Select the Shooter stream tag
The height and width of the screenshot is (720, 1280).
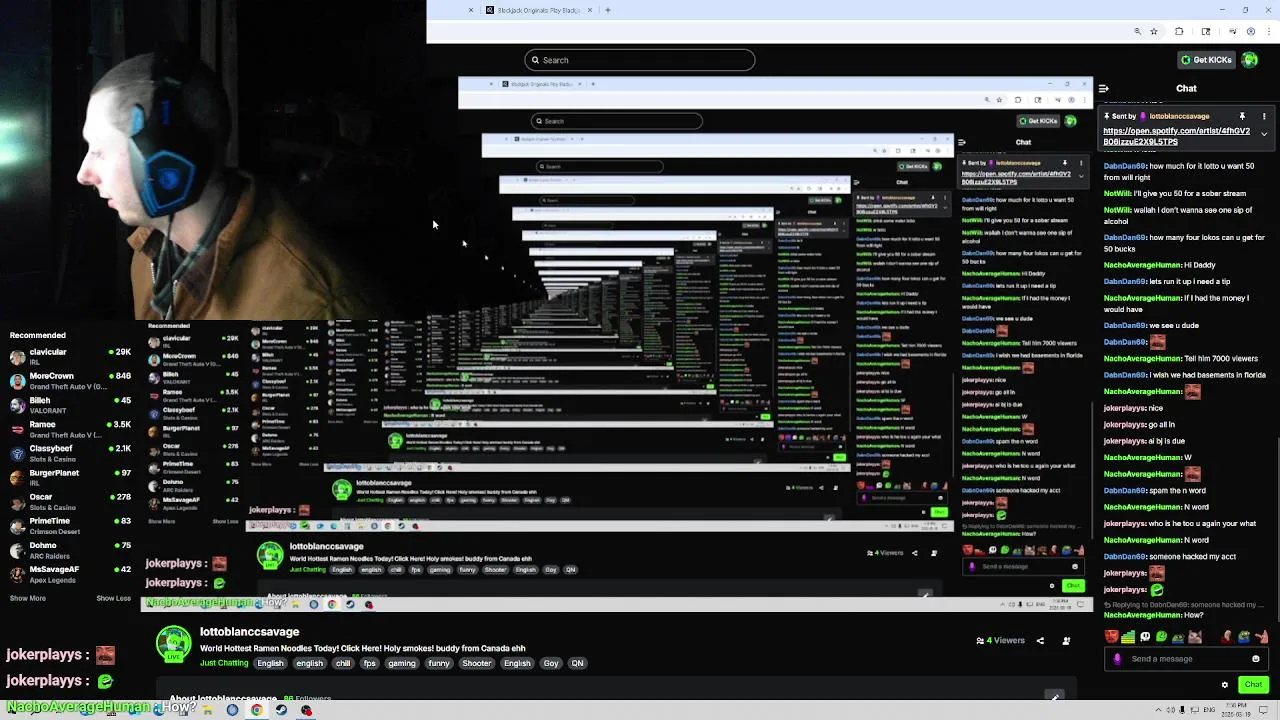pos(477,663)
